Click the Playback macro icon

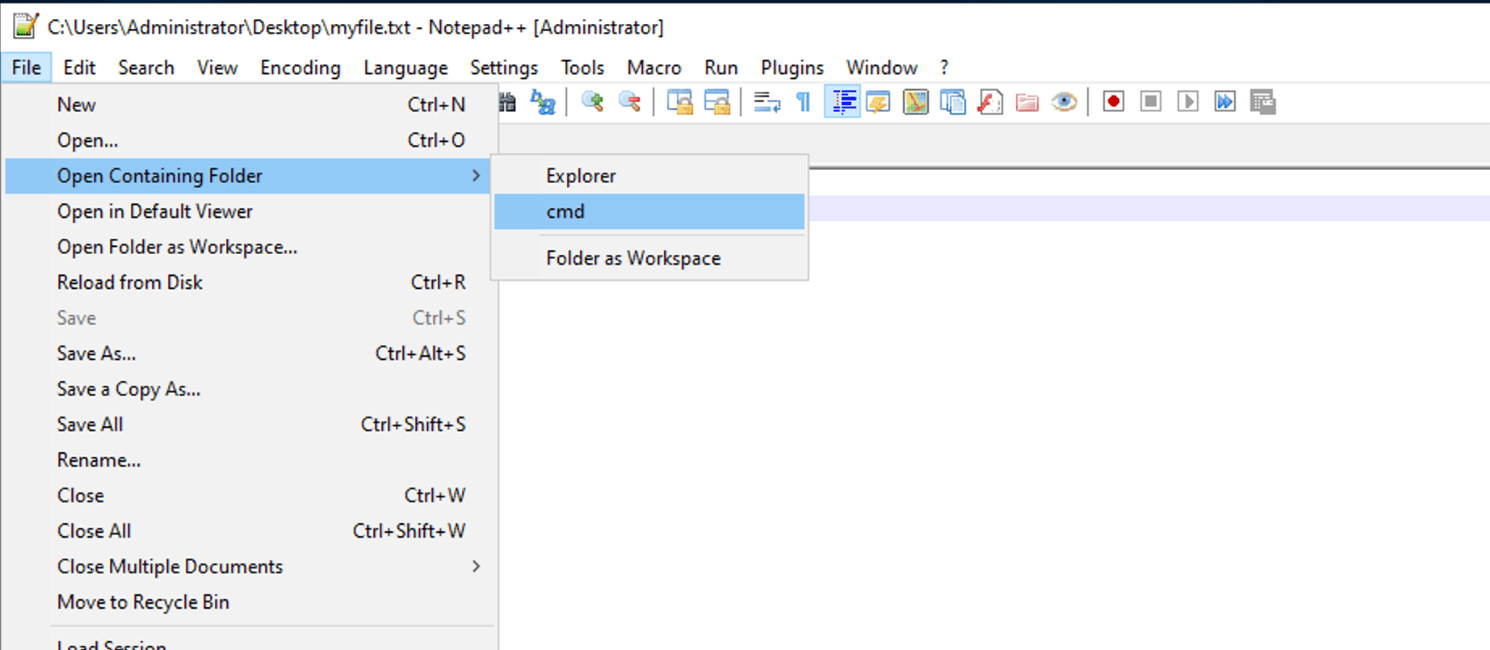1187,101
